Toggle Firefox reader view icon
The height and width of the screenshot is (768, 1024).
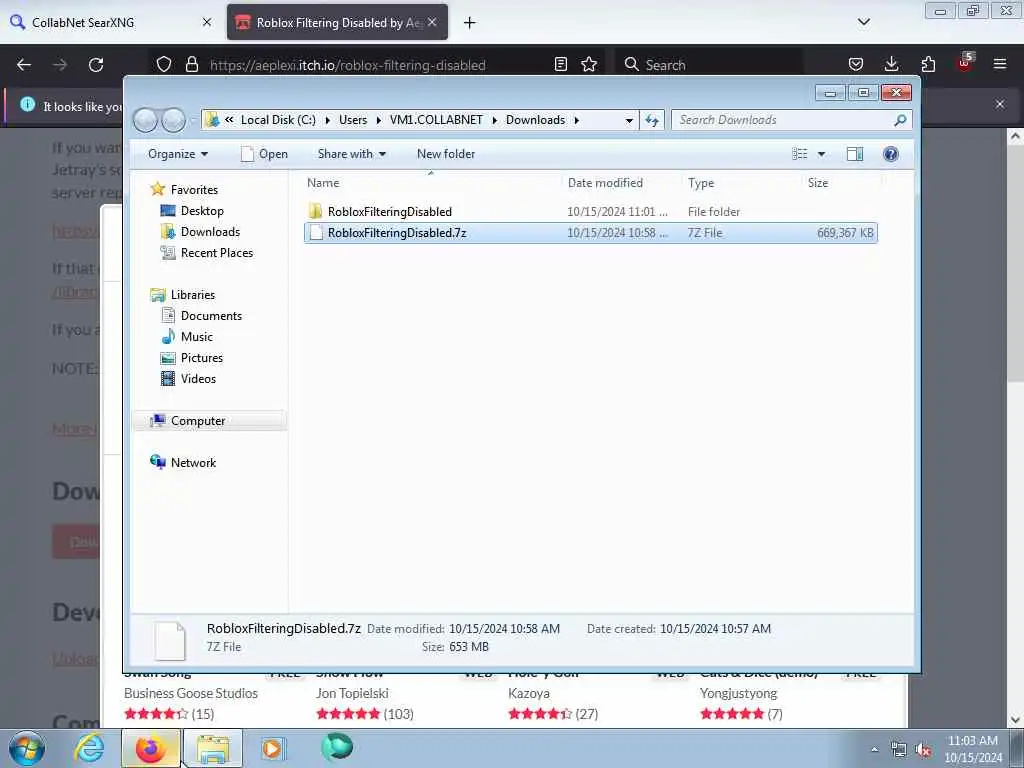point(560,65)
